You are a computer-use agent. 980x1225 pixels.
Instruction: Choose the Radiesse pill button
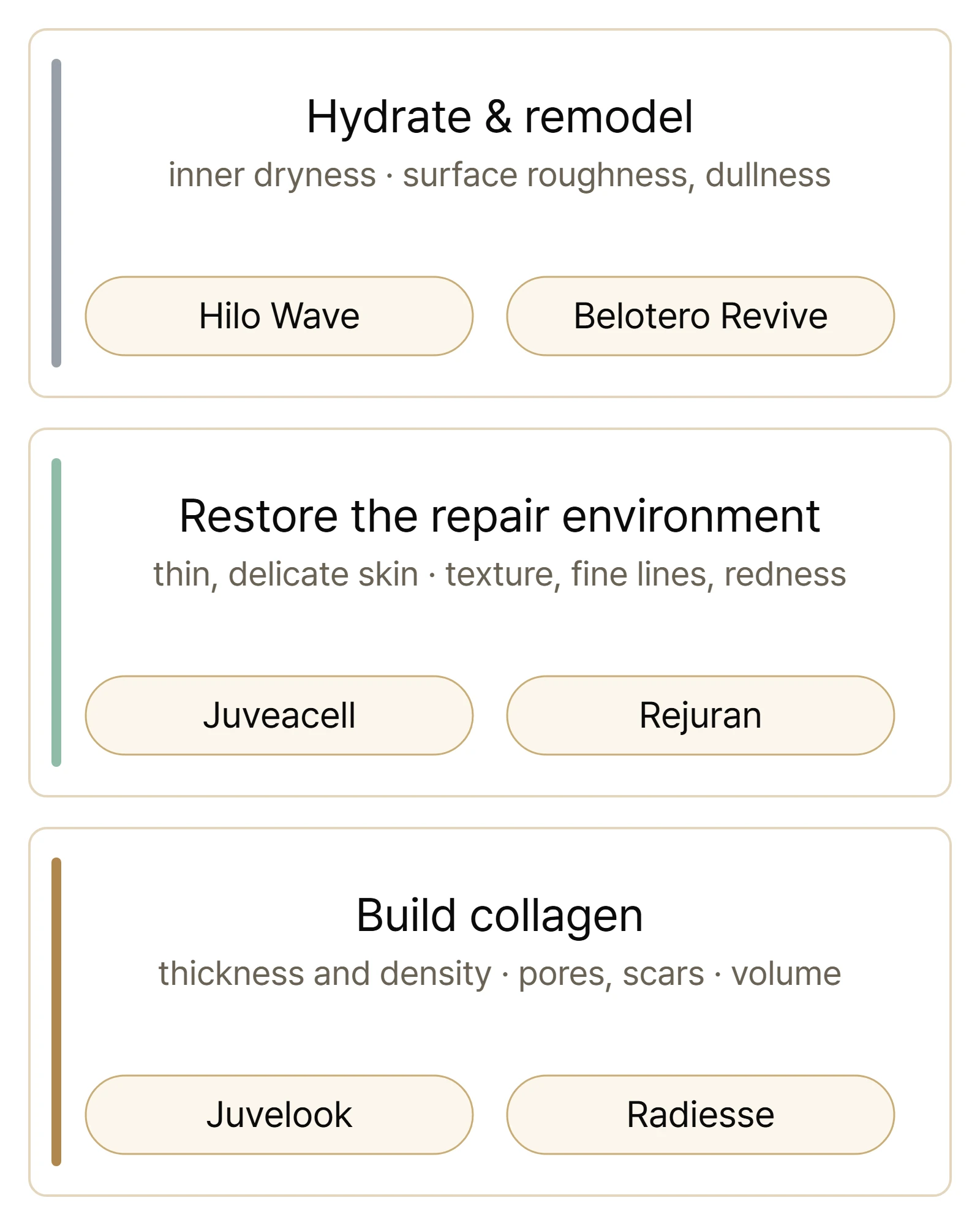point(701,1115)
